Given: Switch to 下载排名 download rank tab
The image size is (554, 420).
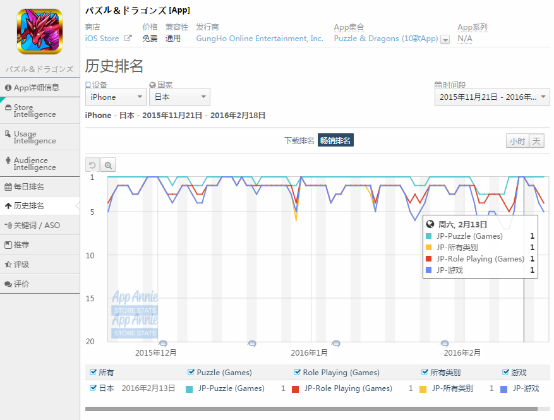Looking at the screenshot, I should pyautogui.click(x=299, y=141).
